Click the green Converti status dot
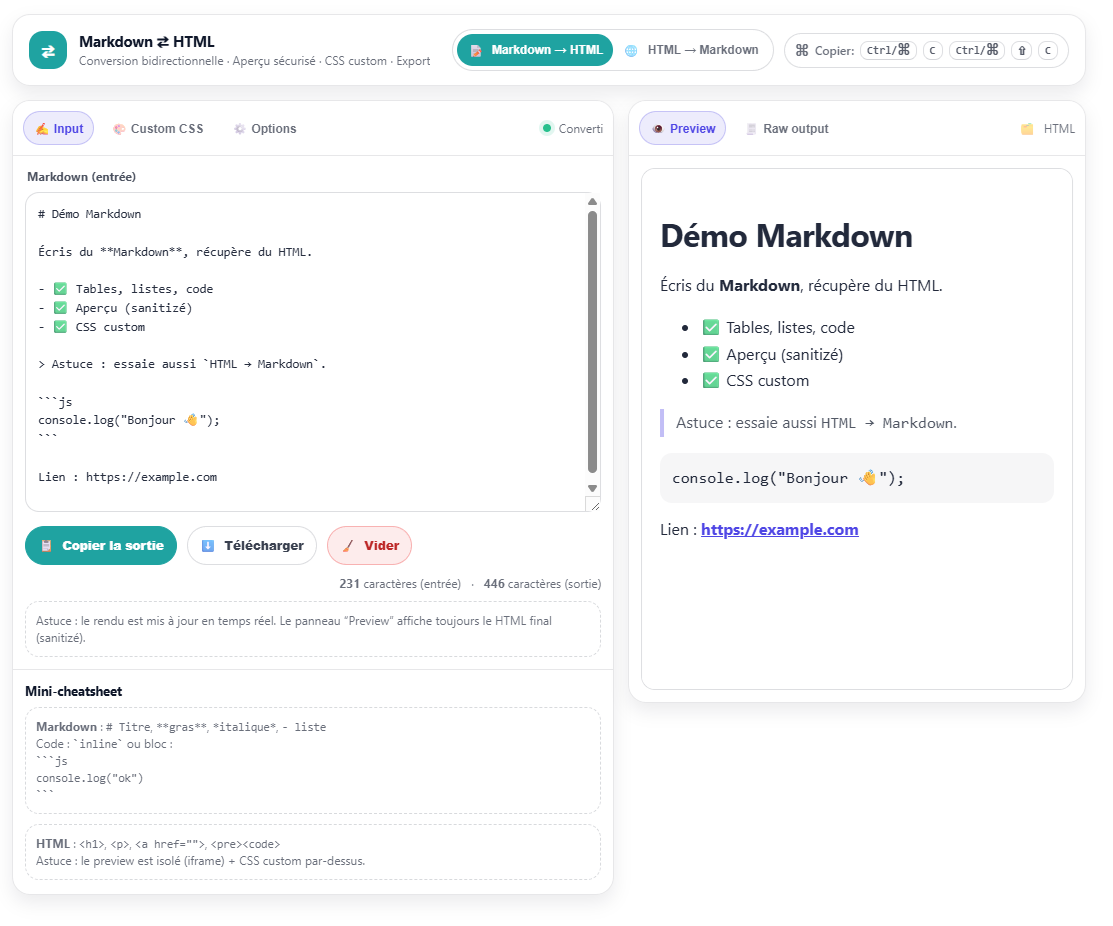The image size is (1113, 926). coord(547,128)
